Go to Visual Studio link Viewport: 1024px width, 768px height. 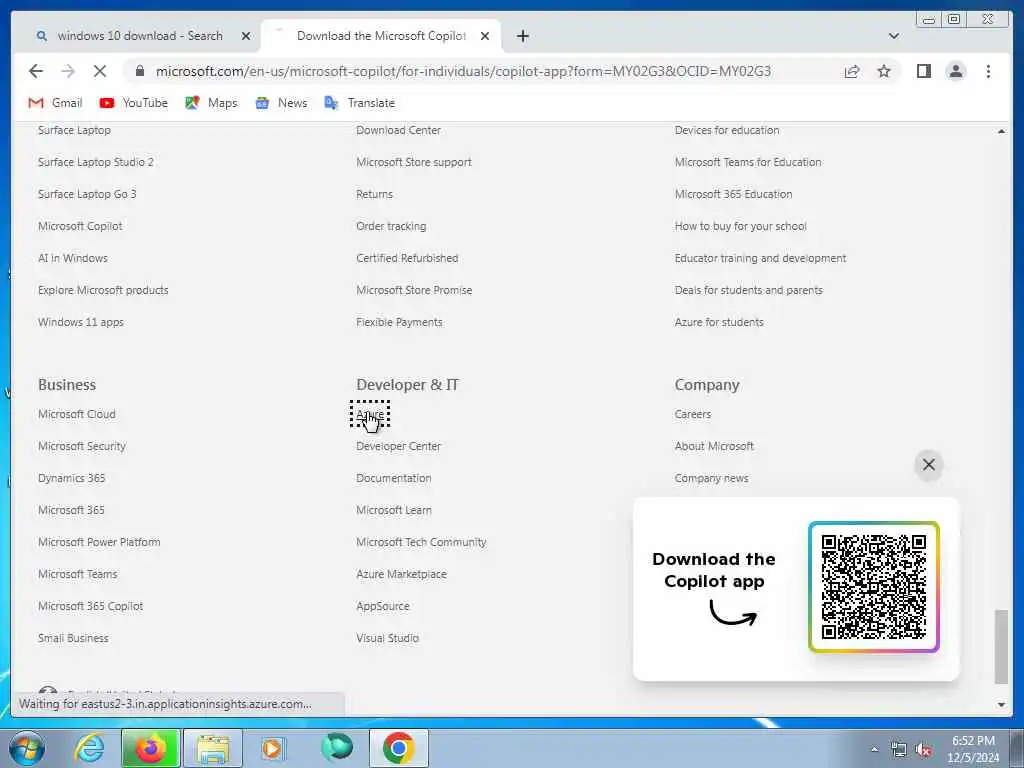click(387, 638)
